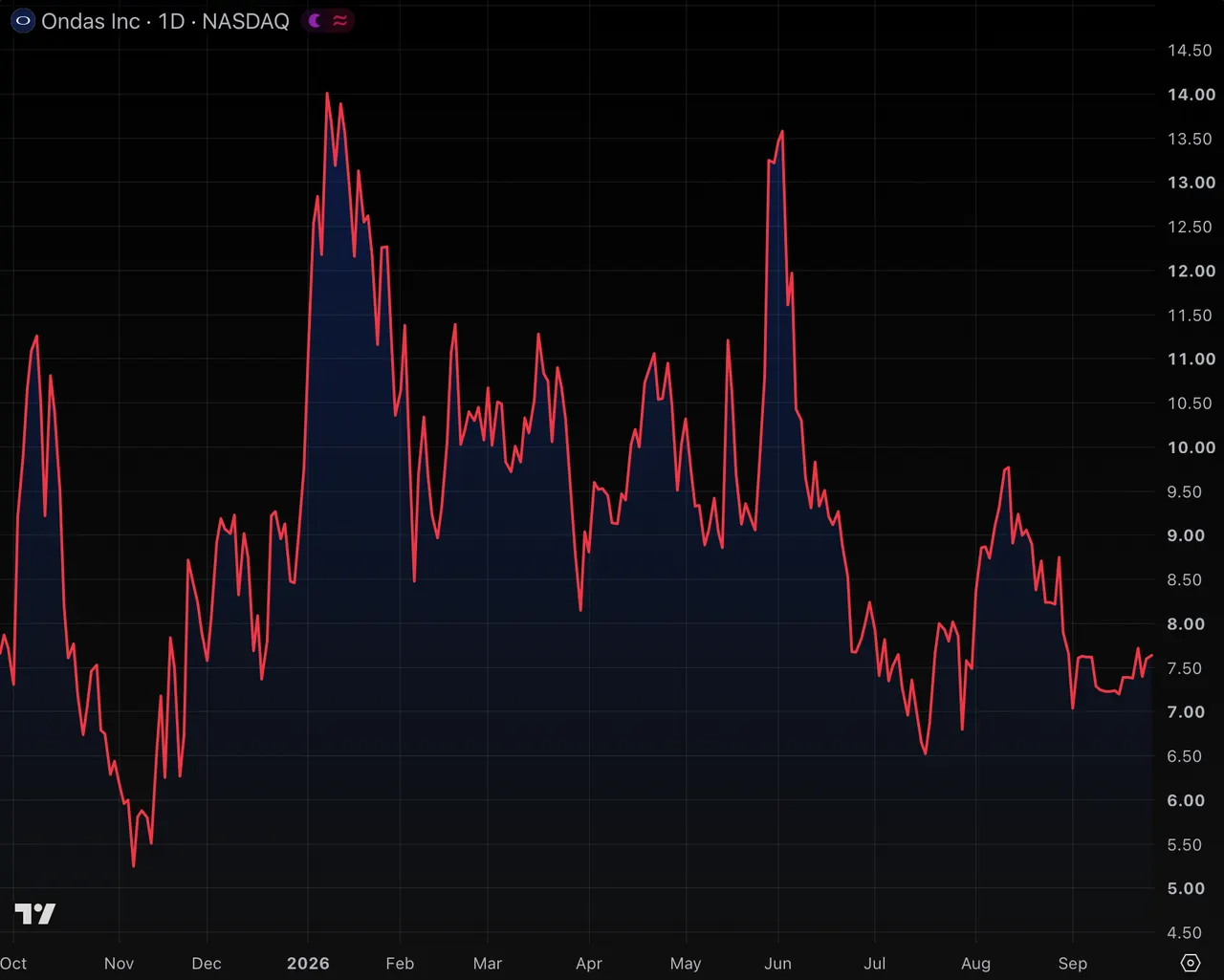Select the Mar label on time axis
Viewport: 1224px width, 980px height.
click(x=488, y=963)
